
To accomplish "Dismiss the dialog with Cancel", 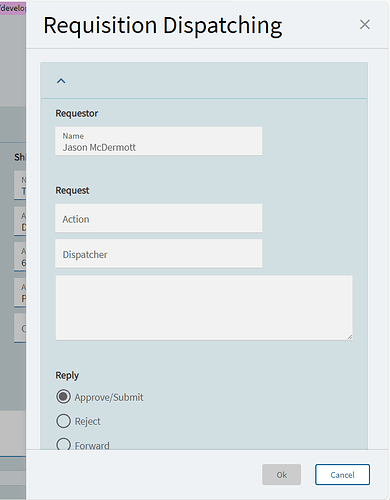I will coord(342,475).
